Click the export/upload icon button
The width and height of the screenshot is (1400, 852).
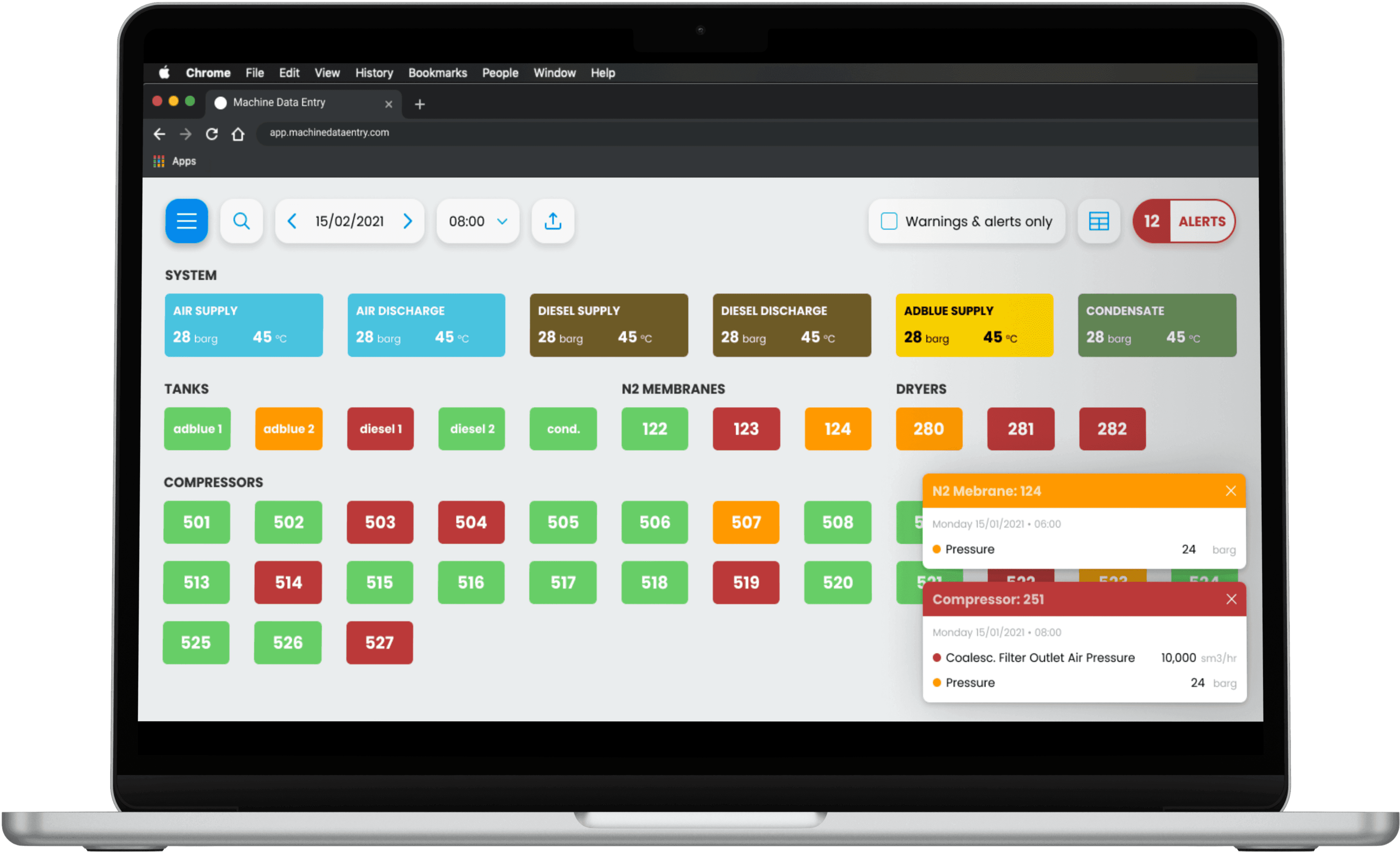coord(552,221)
